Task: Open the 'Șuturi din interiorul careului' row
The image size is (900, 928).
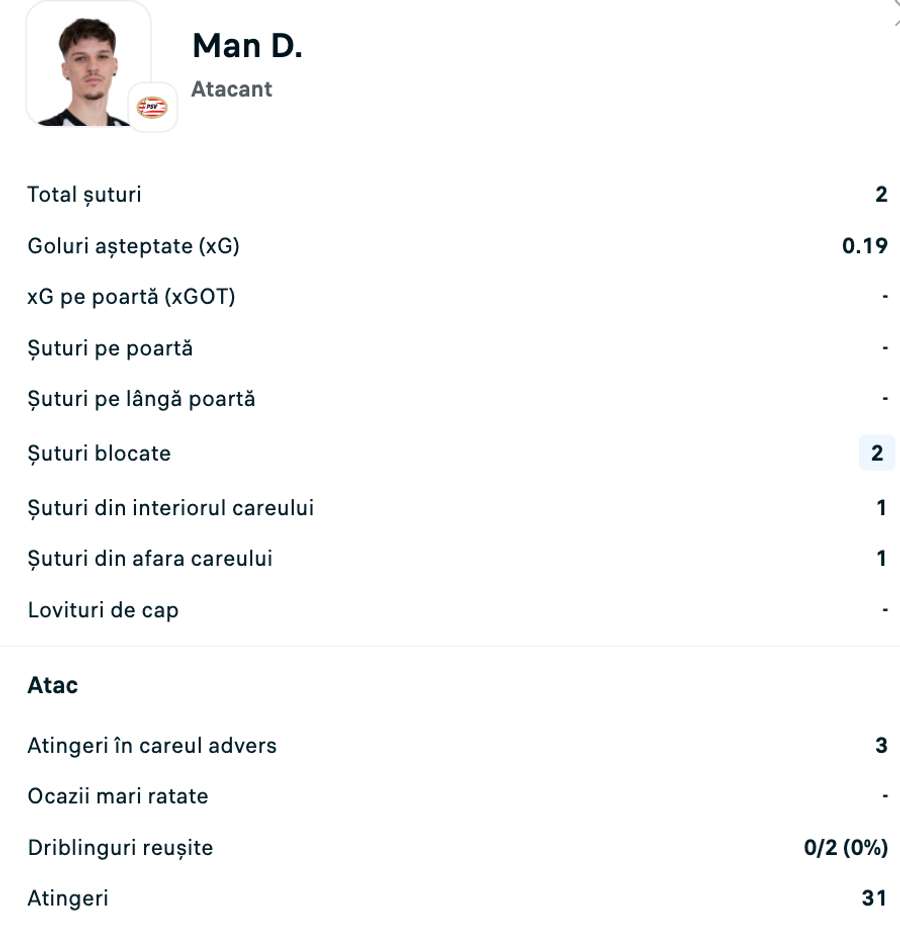Action: 450,507
